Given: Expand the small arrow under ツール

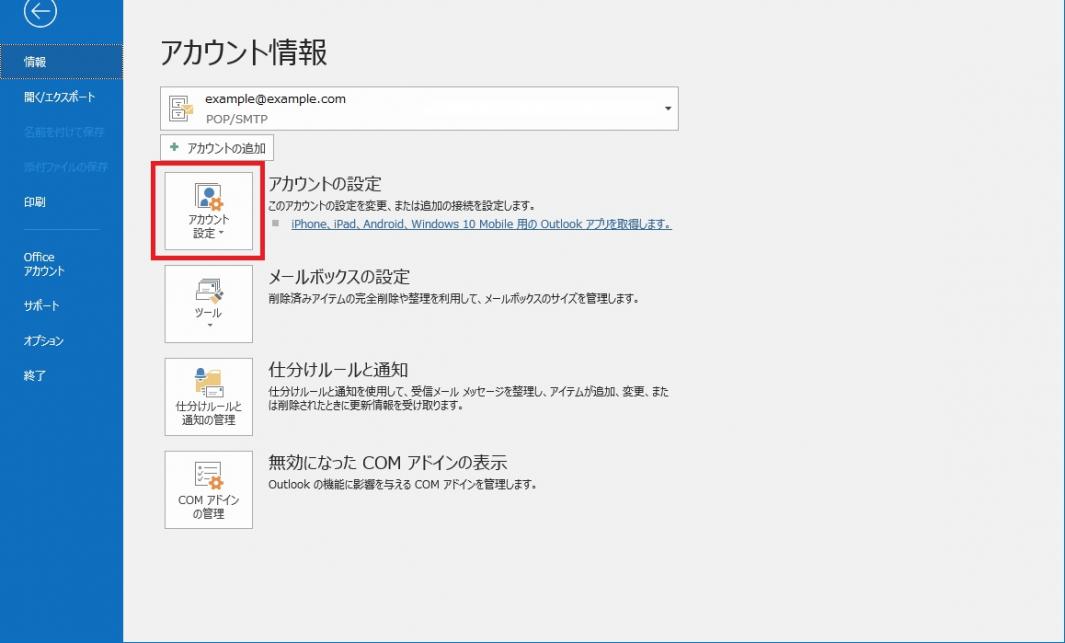Looking at the screenshot, I should pyautogui.click(x=209, y=325).
